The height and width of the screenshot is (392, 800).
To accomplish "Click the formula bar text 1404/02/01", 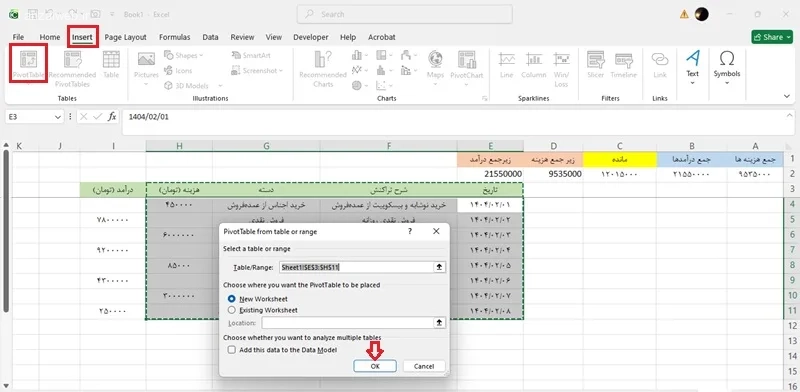I will point(148,117).
